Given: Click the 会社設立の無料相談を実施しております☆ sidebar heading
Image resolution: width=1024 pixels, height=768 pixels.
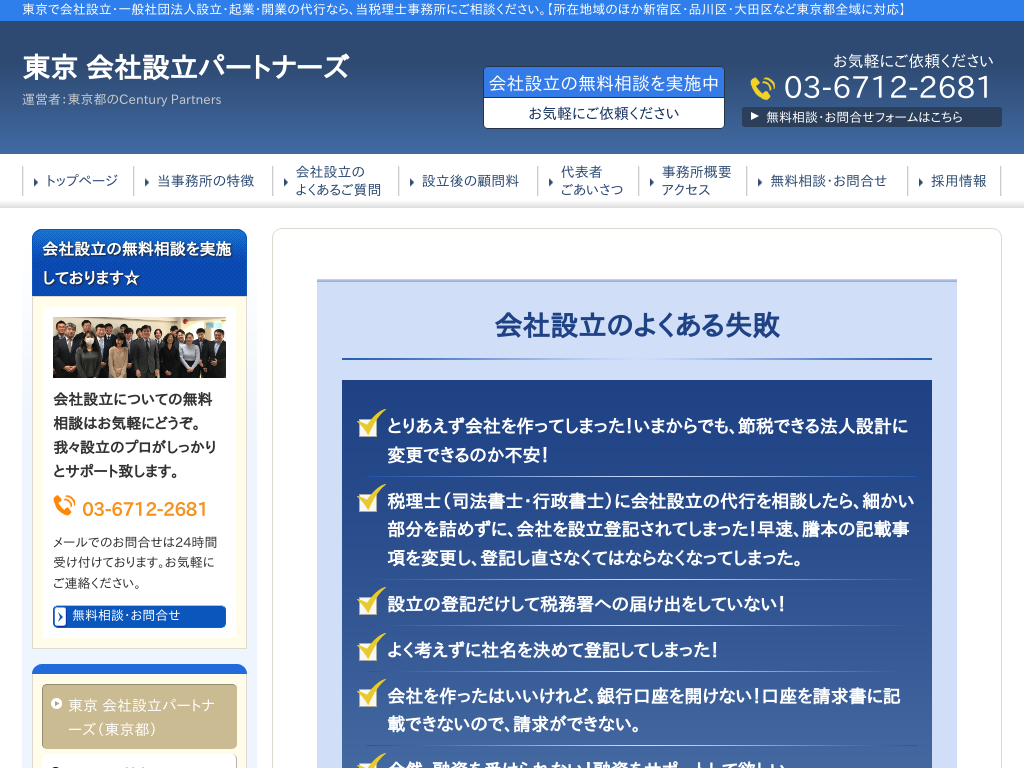Looking at the screenshot, I should click(139, 263).
